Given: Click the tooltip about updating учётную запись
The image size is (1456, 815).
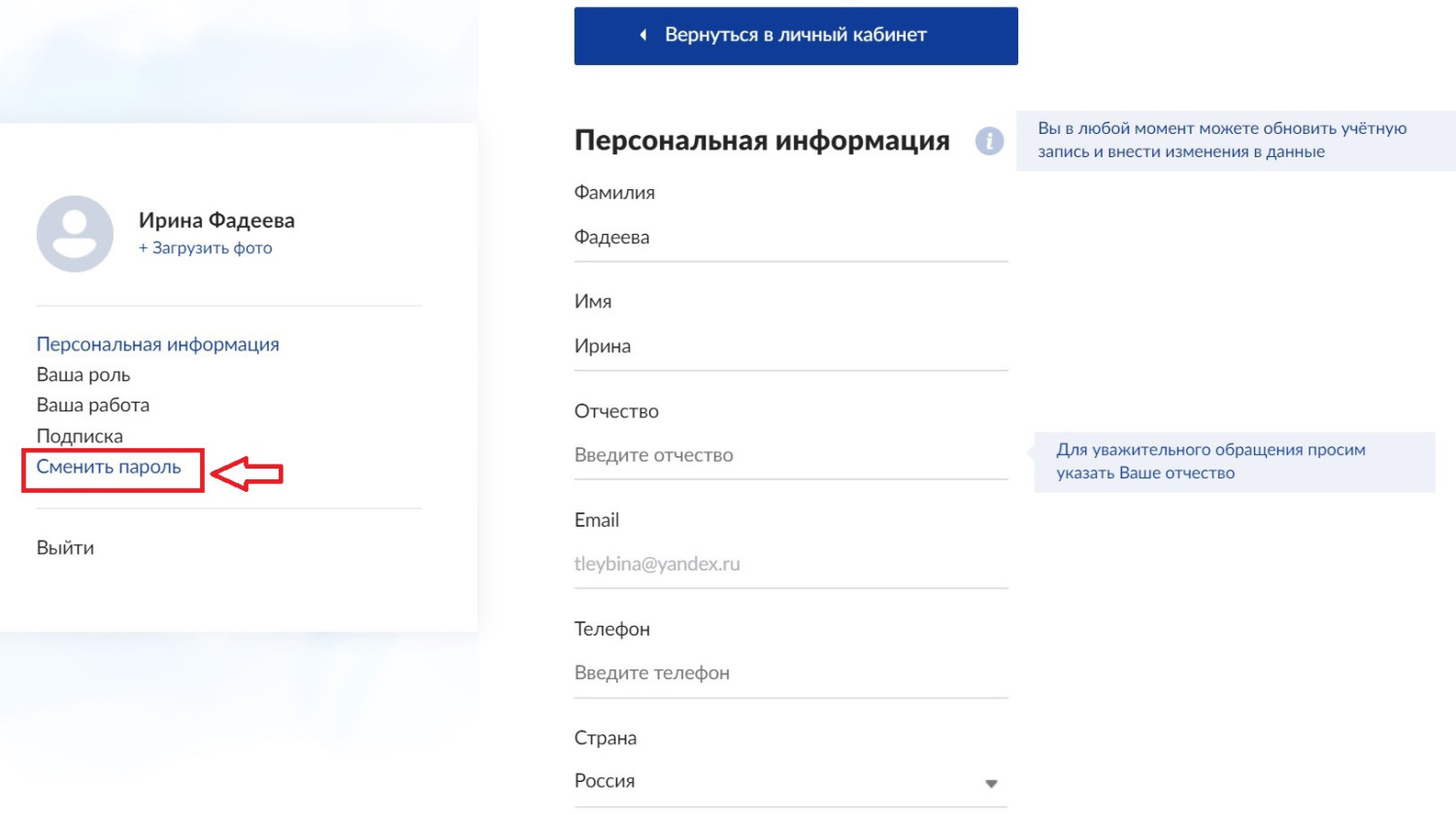Looking at the screenshot, I should [x=1236, y=141].
